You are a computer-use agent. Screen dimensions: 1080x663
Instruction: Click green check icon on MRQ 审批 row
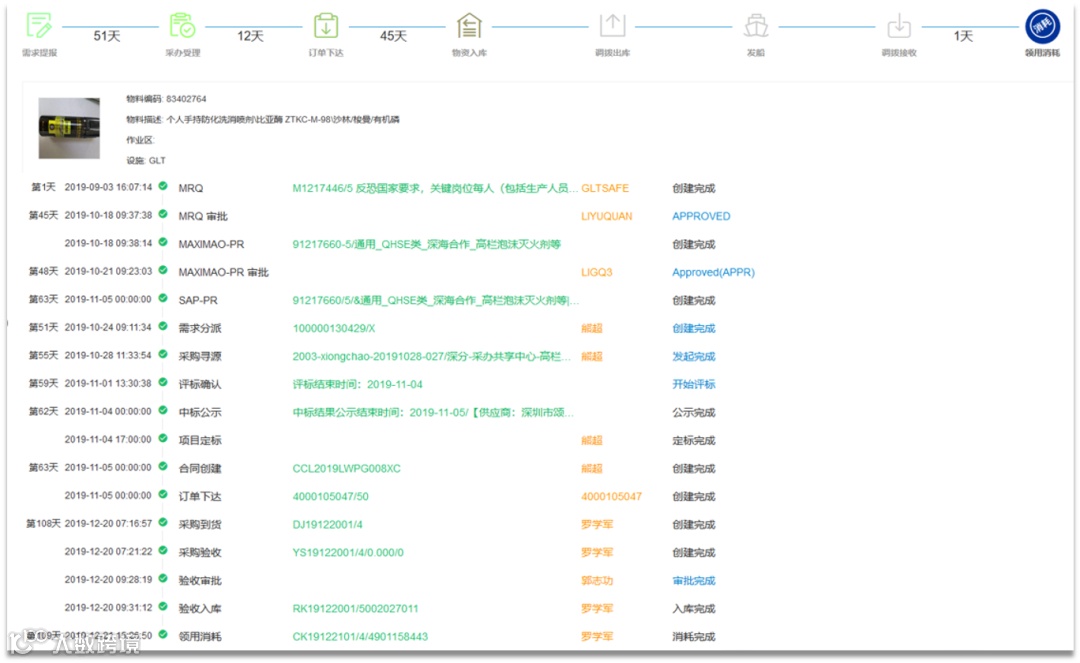click(x=163, y=214)
